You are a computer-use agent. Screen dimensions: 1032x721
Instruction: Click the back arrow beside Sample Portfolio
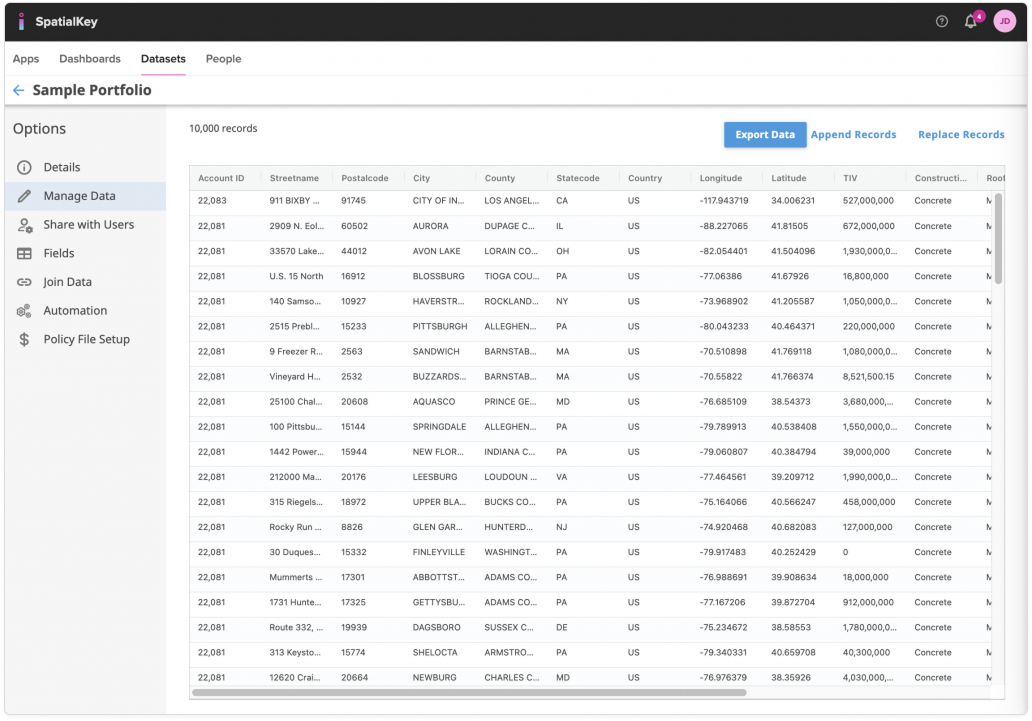coord(18,89)
